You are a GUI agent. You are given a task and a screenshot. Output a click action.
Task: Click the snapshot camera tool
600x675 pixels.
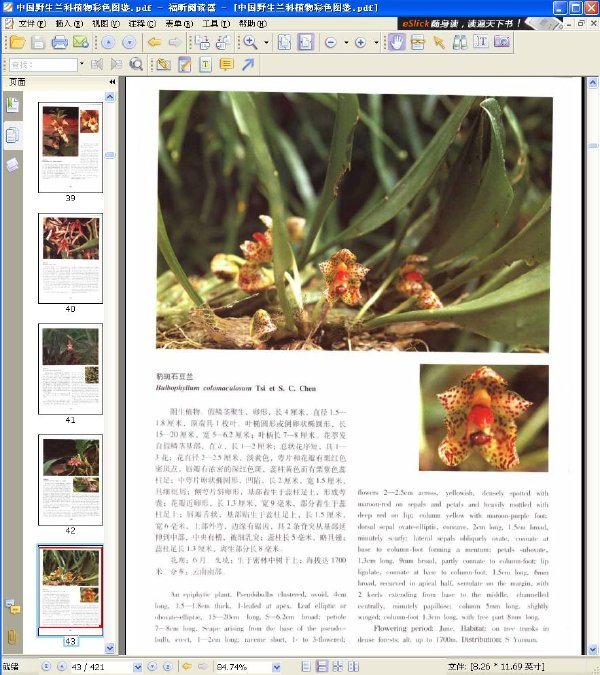coord(502,41)
